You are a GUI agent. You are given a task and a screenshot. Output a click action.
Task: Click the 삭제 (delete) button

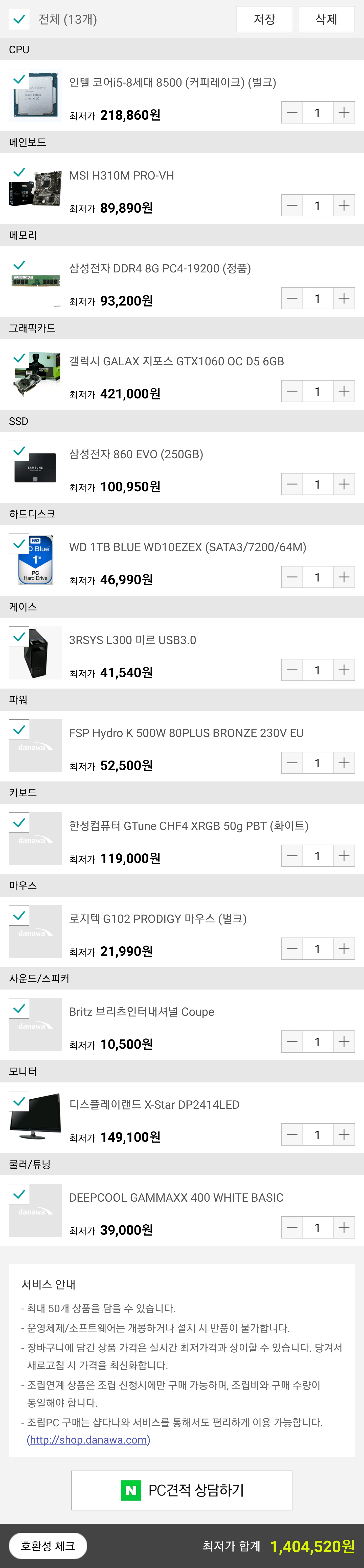coord(326,19)
